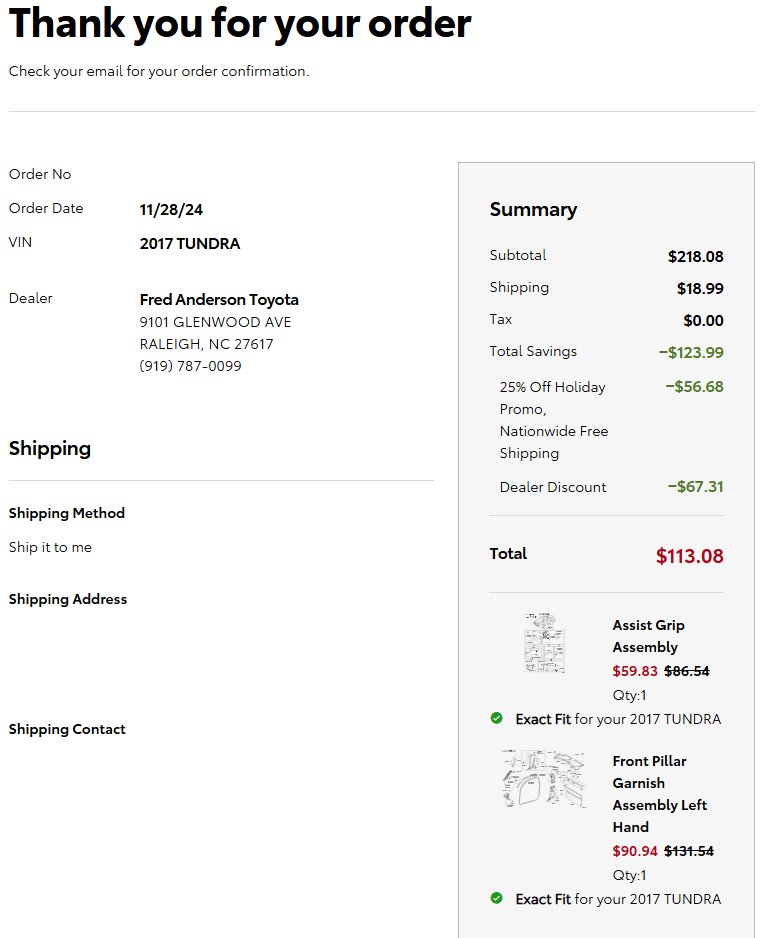Select the 9101 GLENWOOD AVE address line
Image resolution: width=761 pixels, height=938 pixels.
point(215,322)
